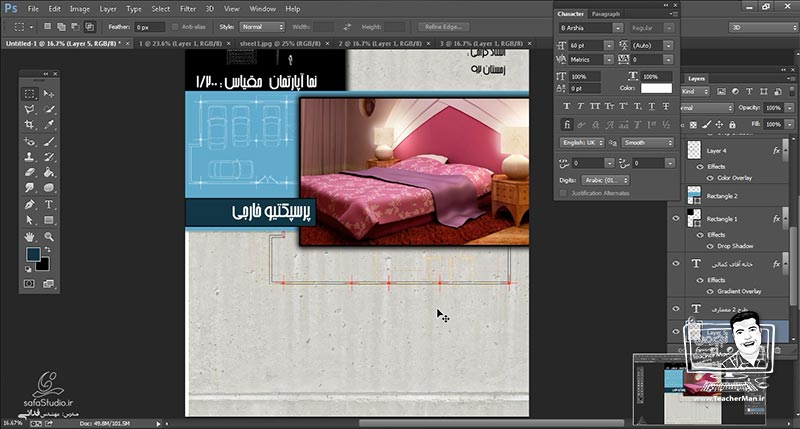Select the Quick Selection tool
The height and width of the screenshot is (429, 800).
(x=49, y=109)
